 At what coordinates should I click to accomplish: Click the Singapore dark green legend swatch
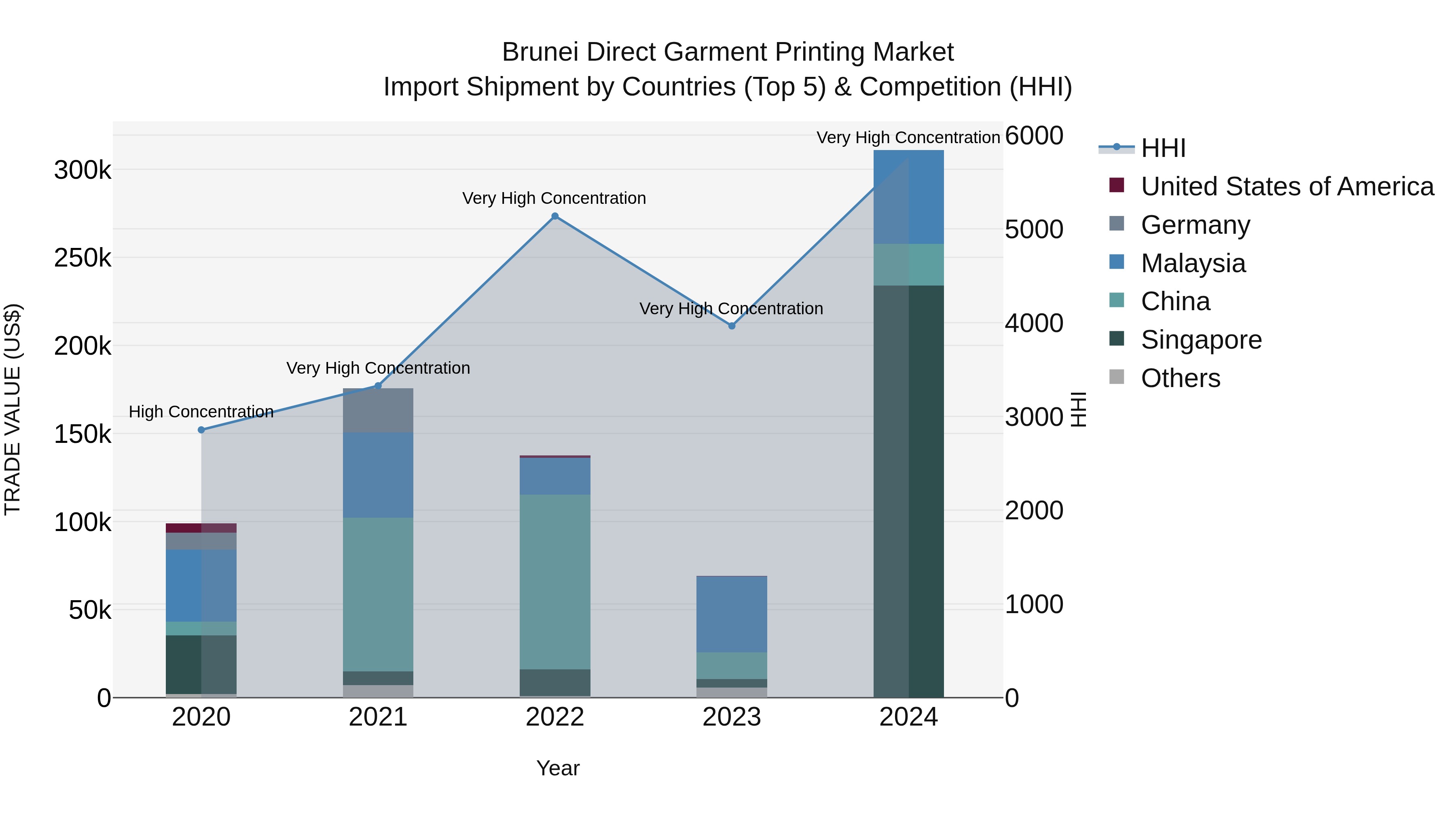pos(1117,339)
